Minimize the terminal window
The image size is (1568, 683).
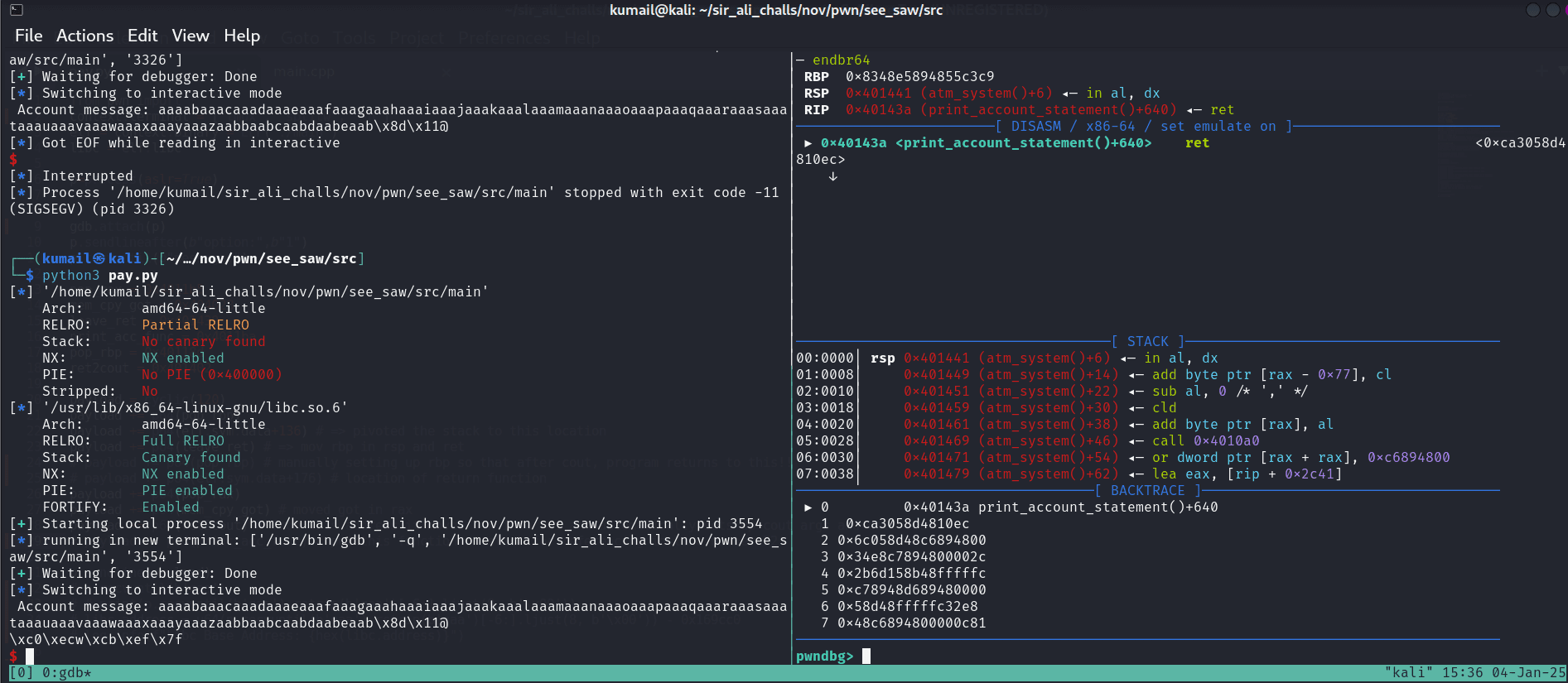1532,10
